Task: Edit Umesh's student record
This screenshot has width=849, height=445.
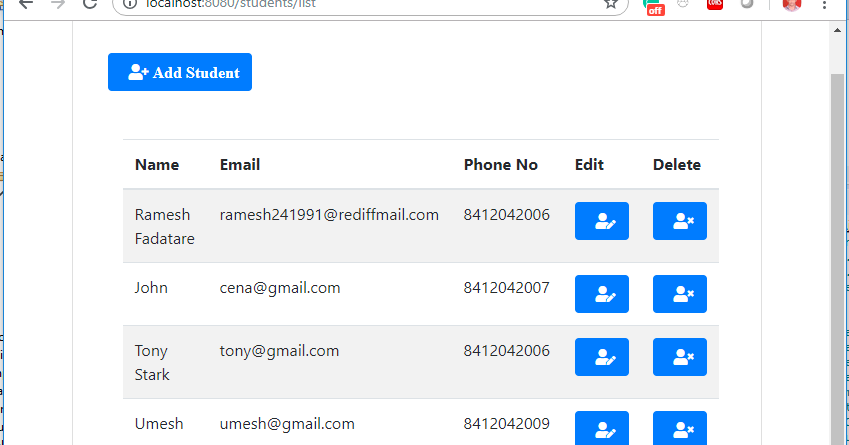Action: (x=601, y=429)
